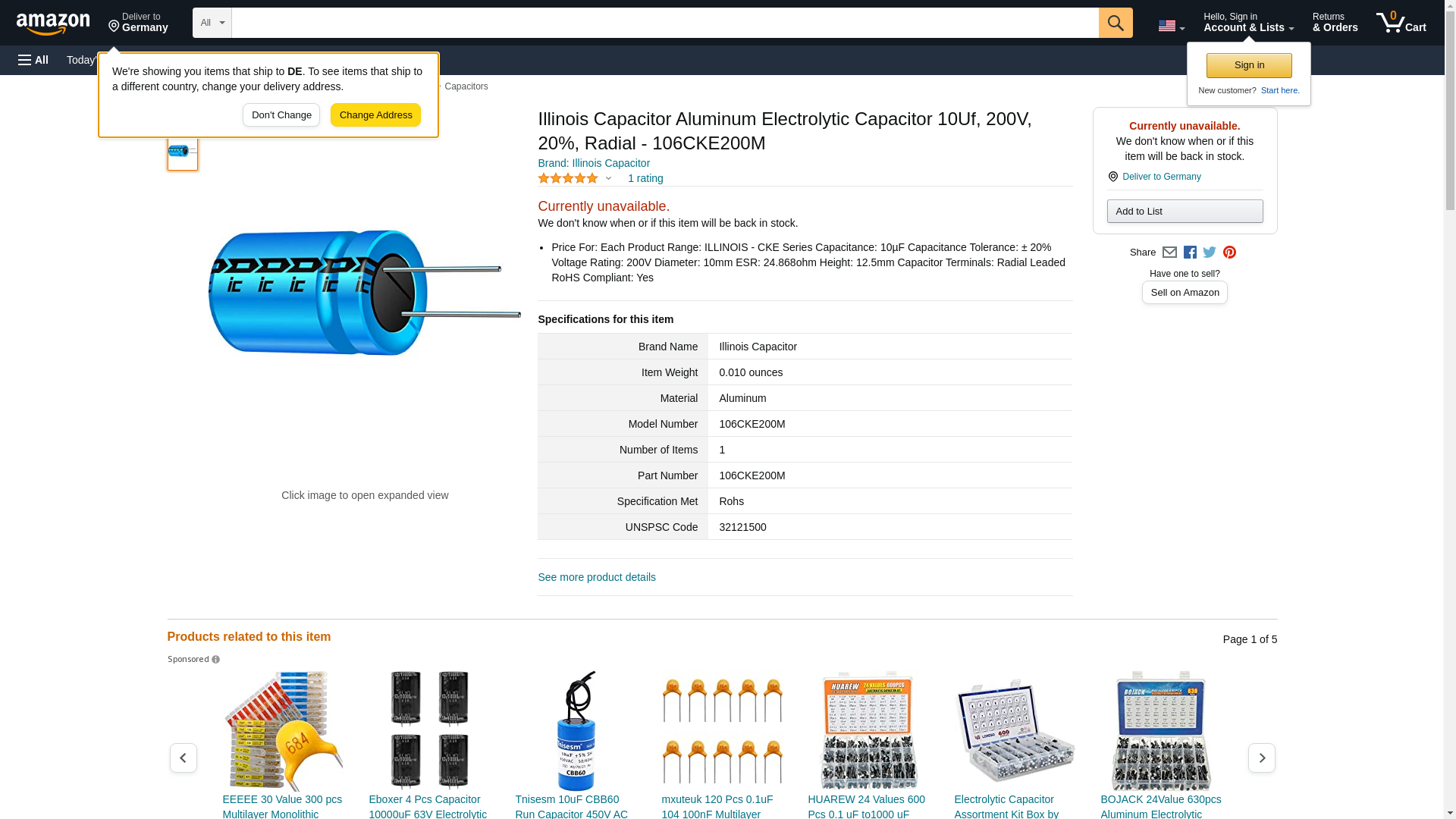Open Account & Lists menu

click(x=1248, y=23)
